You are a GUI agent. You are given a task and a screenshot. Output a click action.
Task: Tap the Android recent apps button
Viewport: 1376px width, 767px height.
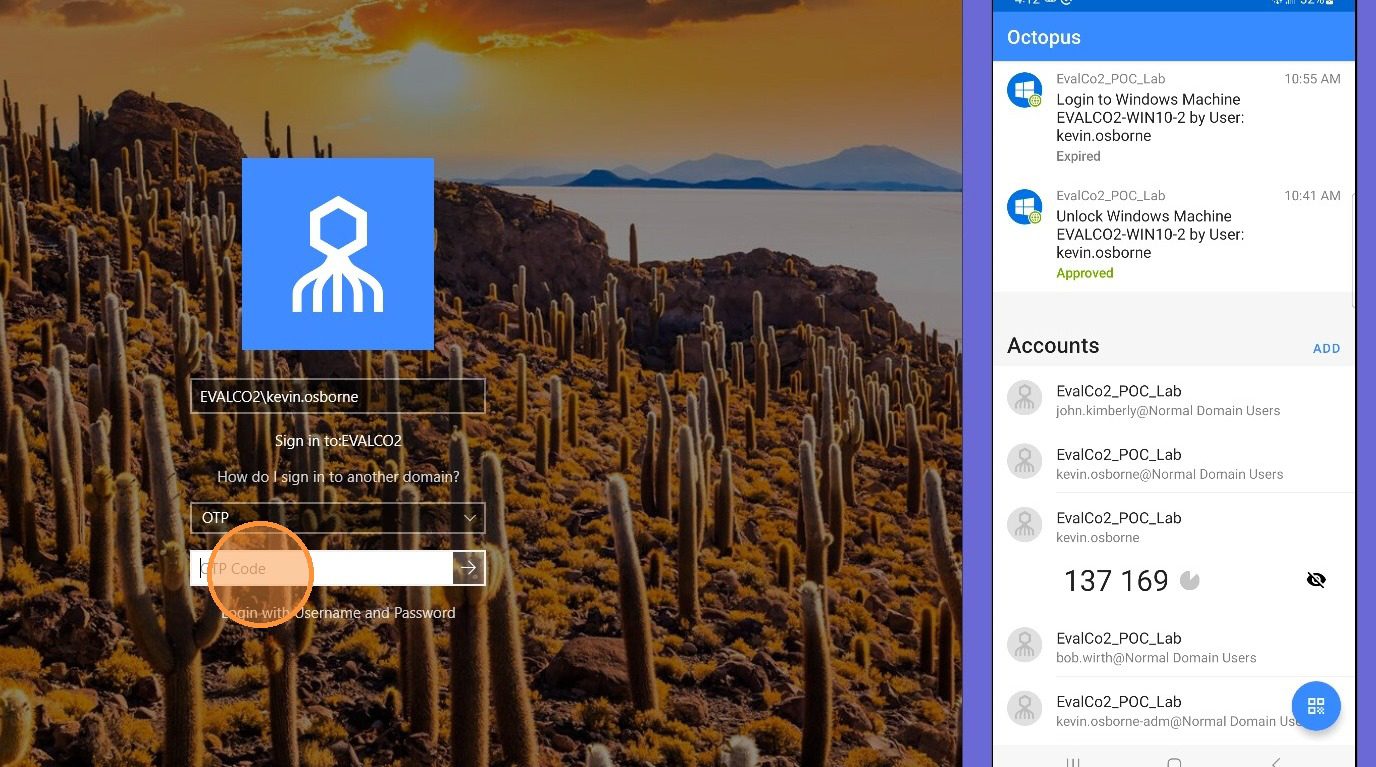click(1073, 762)
